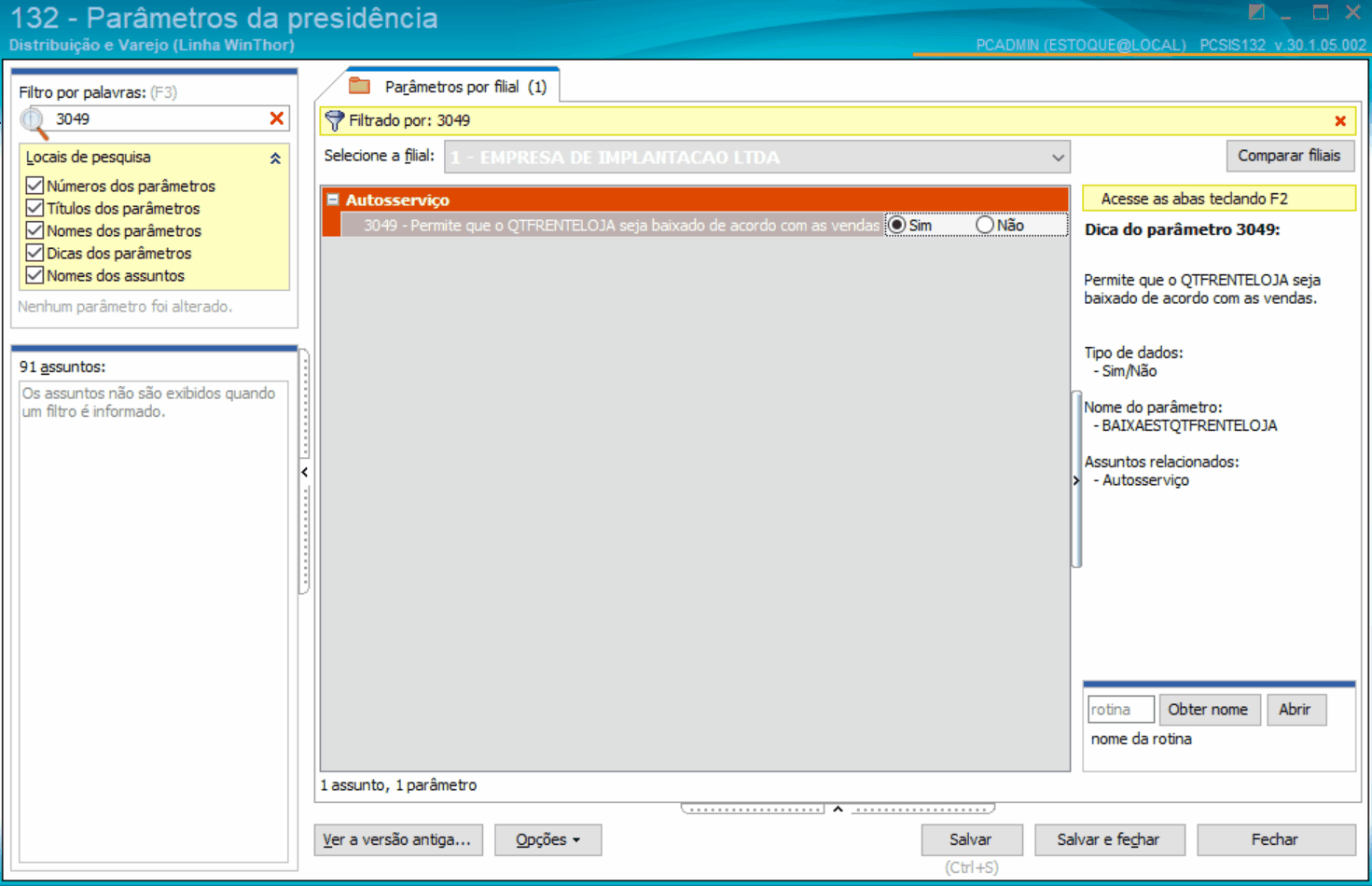
Task: Click 'Nenhum parâmetro foi alterado.' text
Action: 125,306
